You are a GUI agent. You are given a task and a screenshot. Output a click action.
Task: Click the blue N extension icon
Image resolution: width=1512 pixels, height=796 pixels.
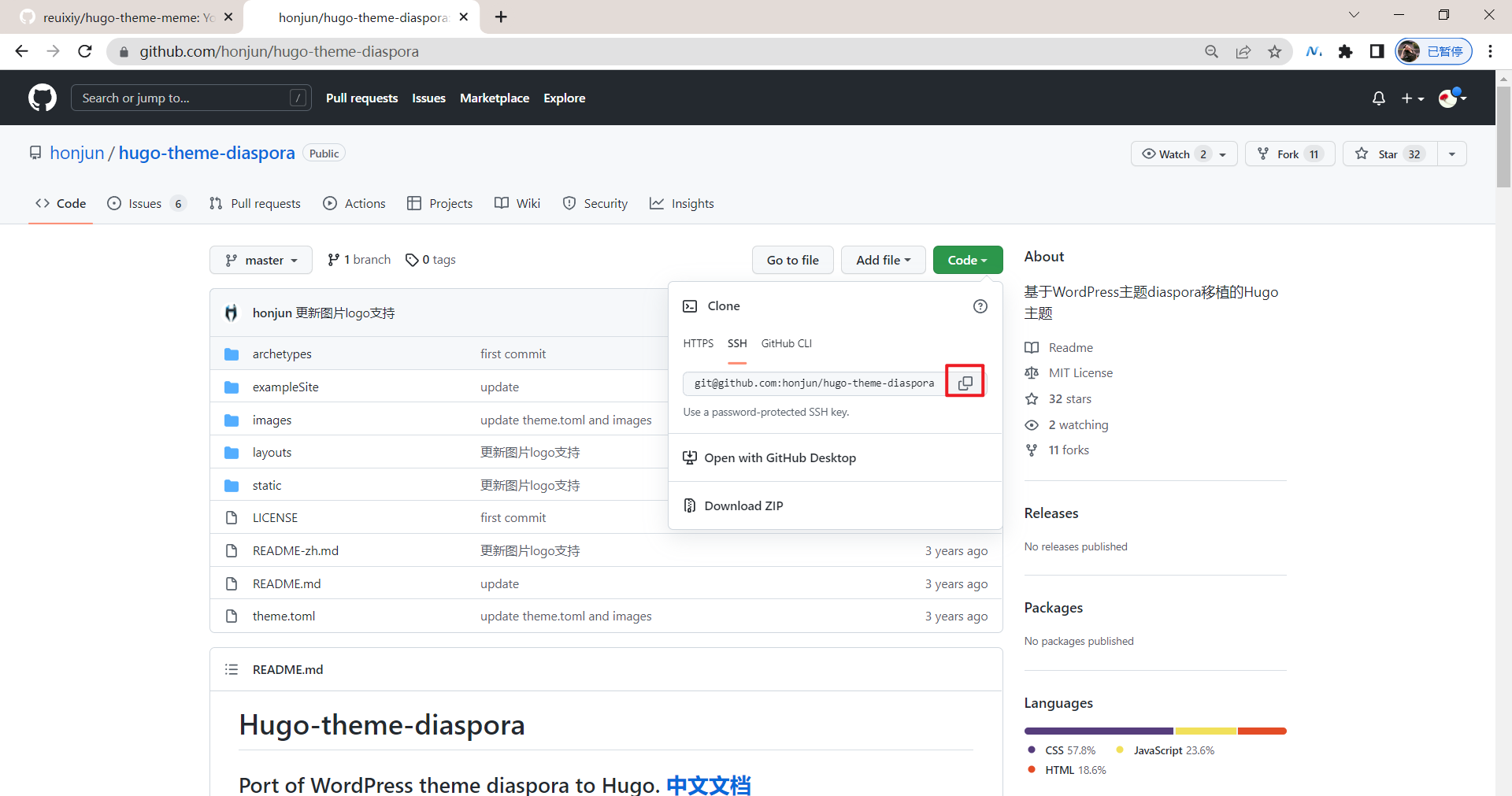tap(1314, 51)
